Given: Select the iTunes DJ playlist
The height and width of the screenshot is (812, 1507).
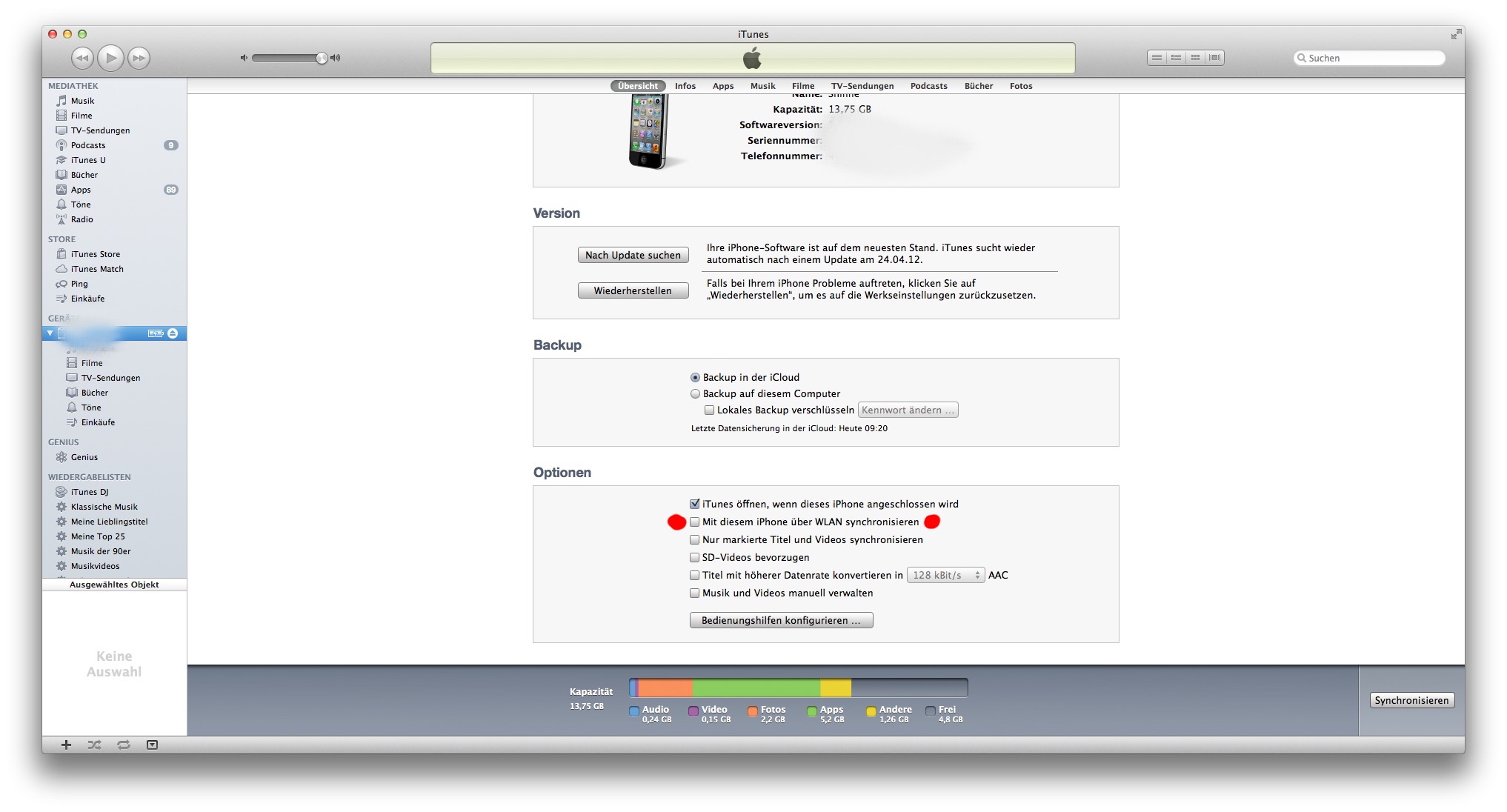Looking at the screenshot, I should coord(90,492).
